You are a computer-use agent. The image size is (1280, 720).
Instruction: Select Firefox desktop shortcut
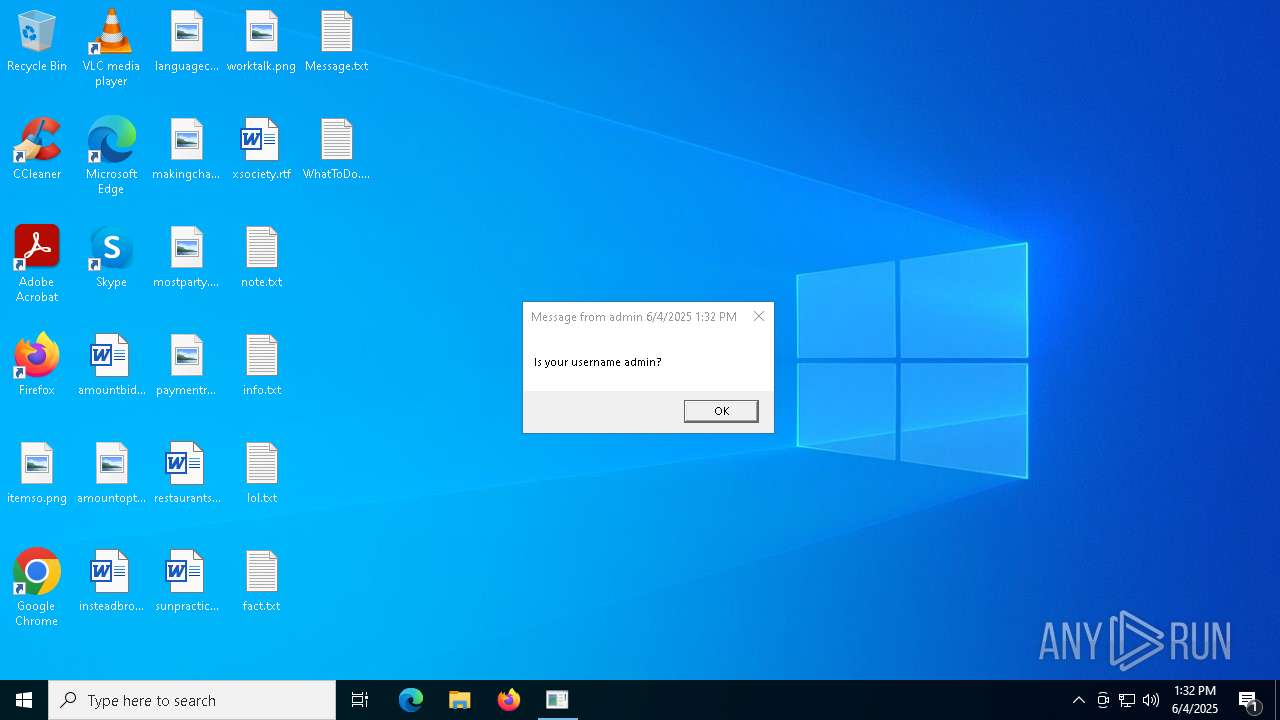tap(37, 366)
